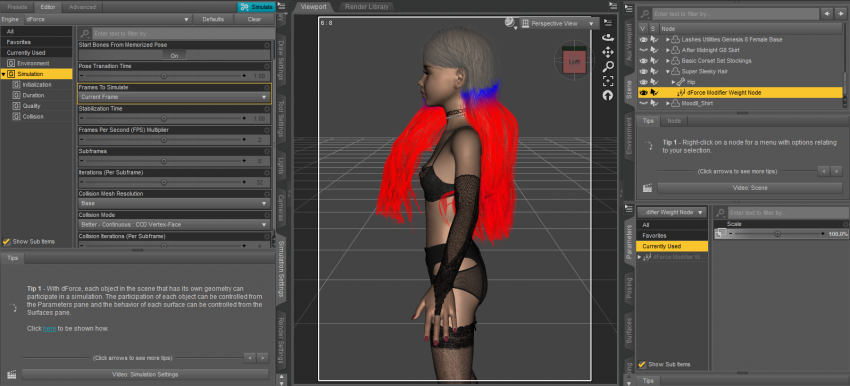Activate the pan view cross-arrows icon
Screen dimensions: 850x386
pyautogui.click(x=608, y=52)
